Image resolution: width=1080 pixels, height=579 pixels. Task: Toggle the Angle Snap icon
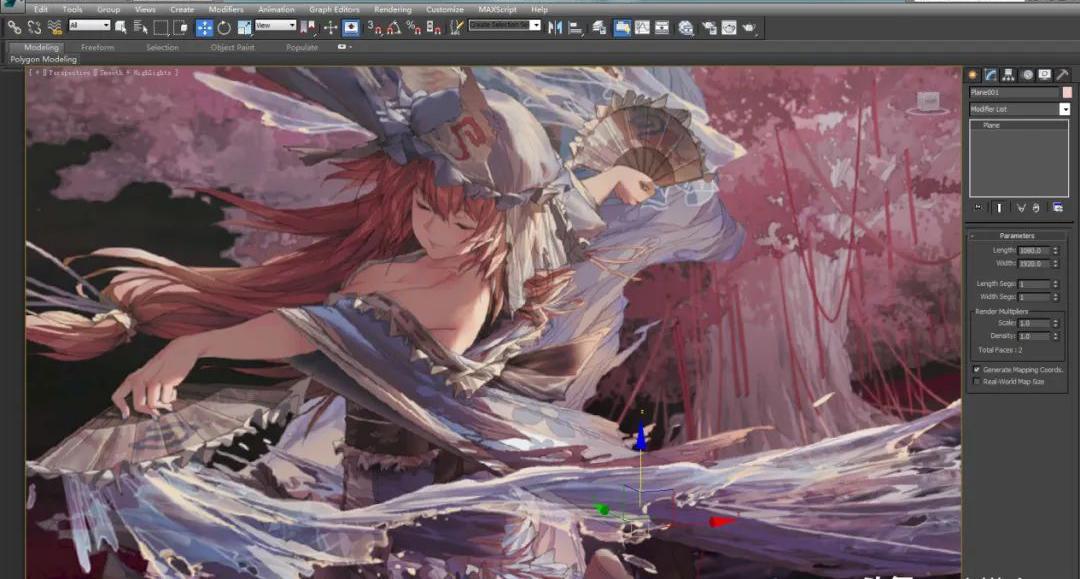pos(394,28)
